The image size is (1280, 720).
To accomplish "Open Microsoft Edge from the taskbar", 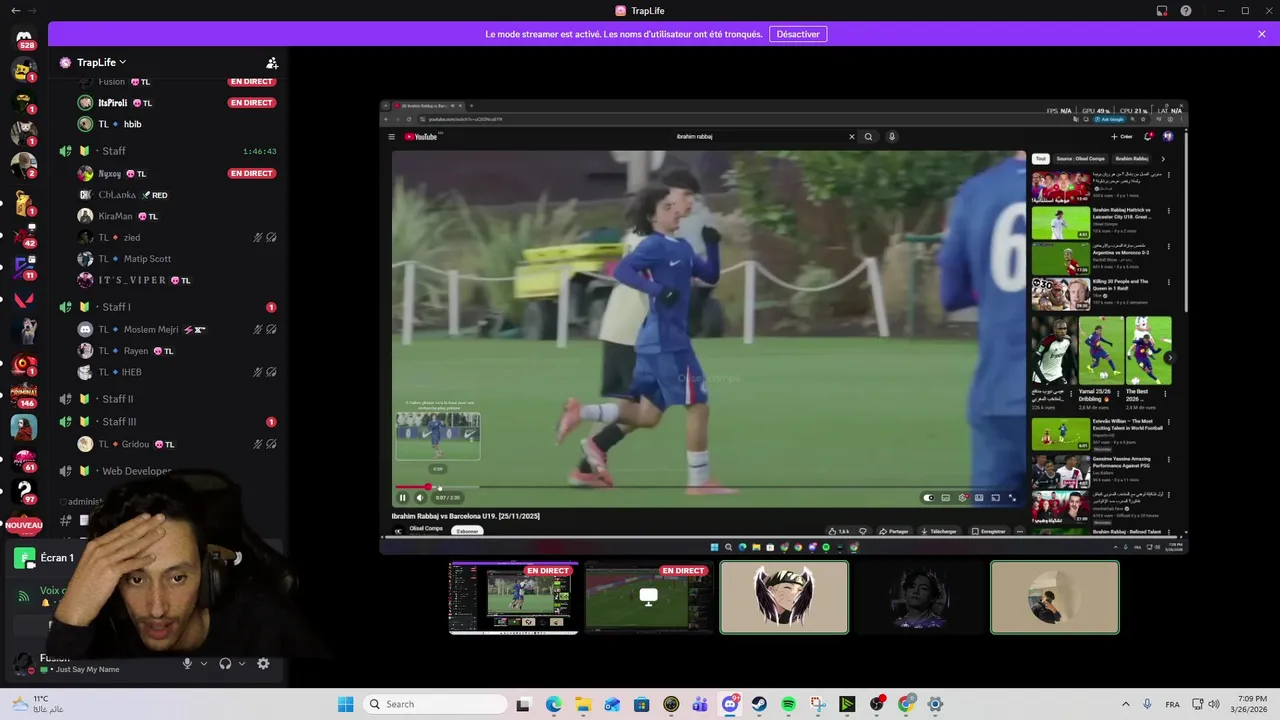I will pyautogui.click(x=554, y=704).
